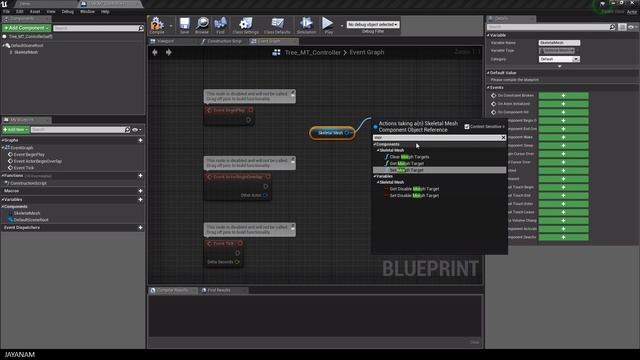Click the Simulation toolbar icon
Screen dimensions: 640x360
click(306, 25)
